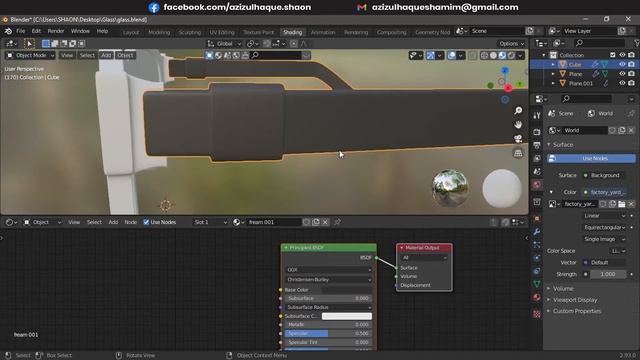640x360 pixels.
Task: Click the pan hand viewport icon
Action: coord(518,124)
